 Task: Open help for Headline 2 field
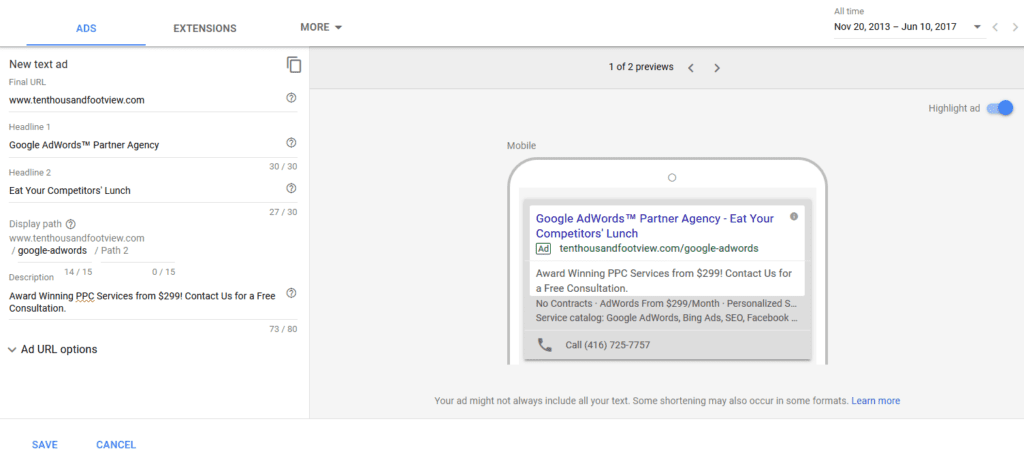tap(291, 188)
